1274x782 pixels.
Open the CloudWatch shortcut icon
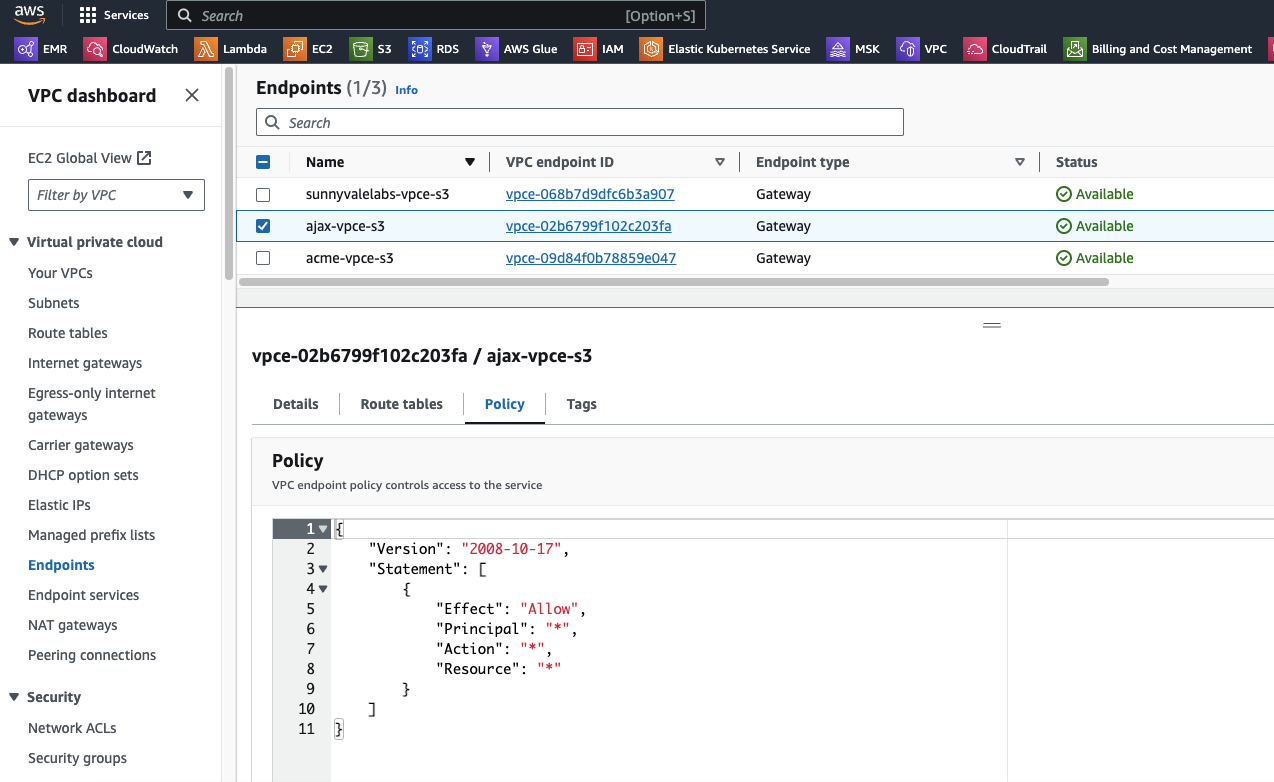tap(95, 49)
